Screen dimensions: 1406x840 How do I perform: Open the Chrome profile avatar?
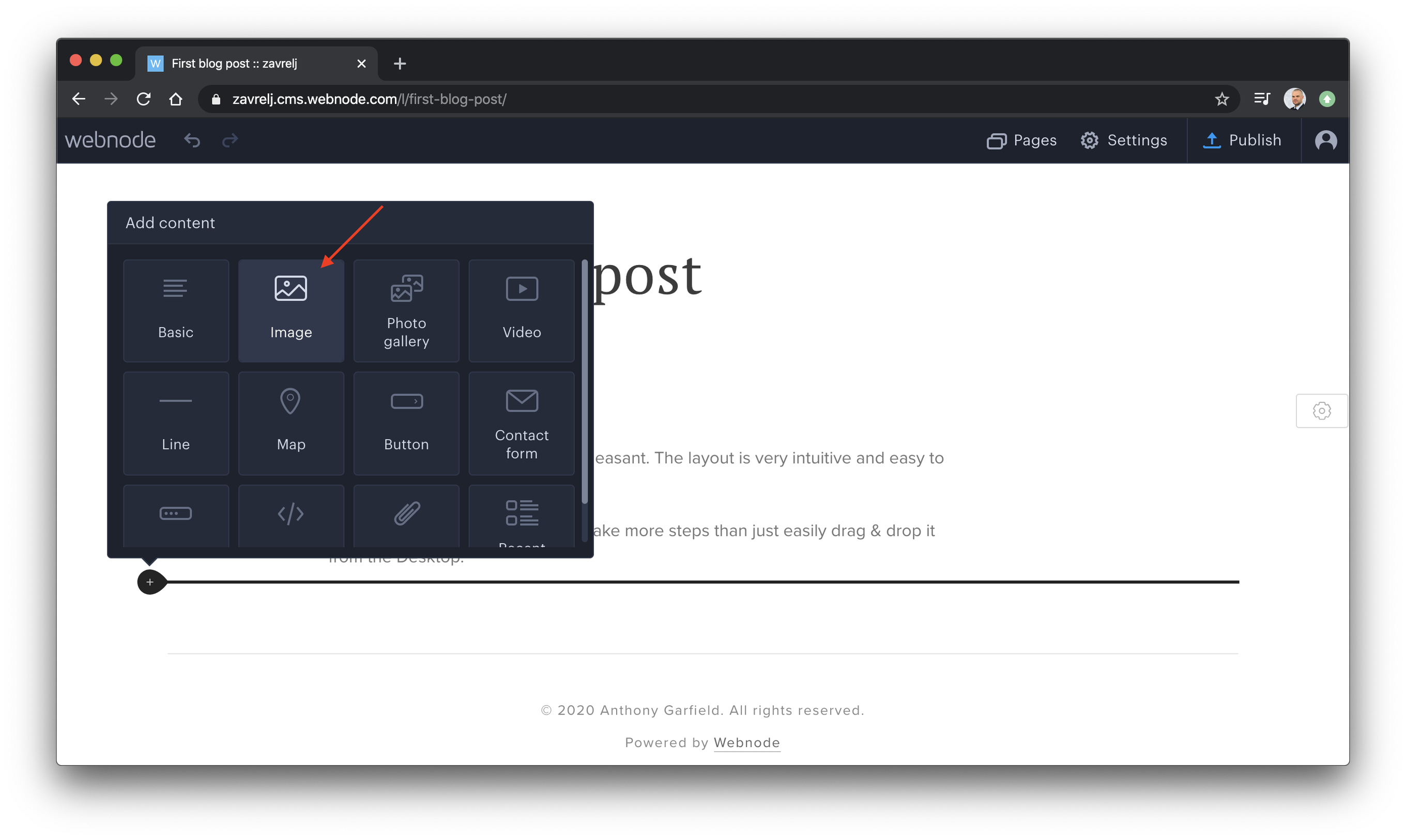(x=1294, y=99)
